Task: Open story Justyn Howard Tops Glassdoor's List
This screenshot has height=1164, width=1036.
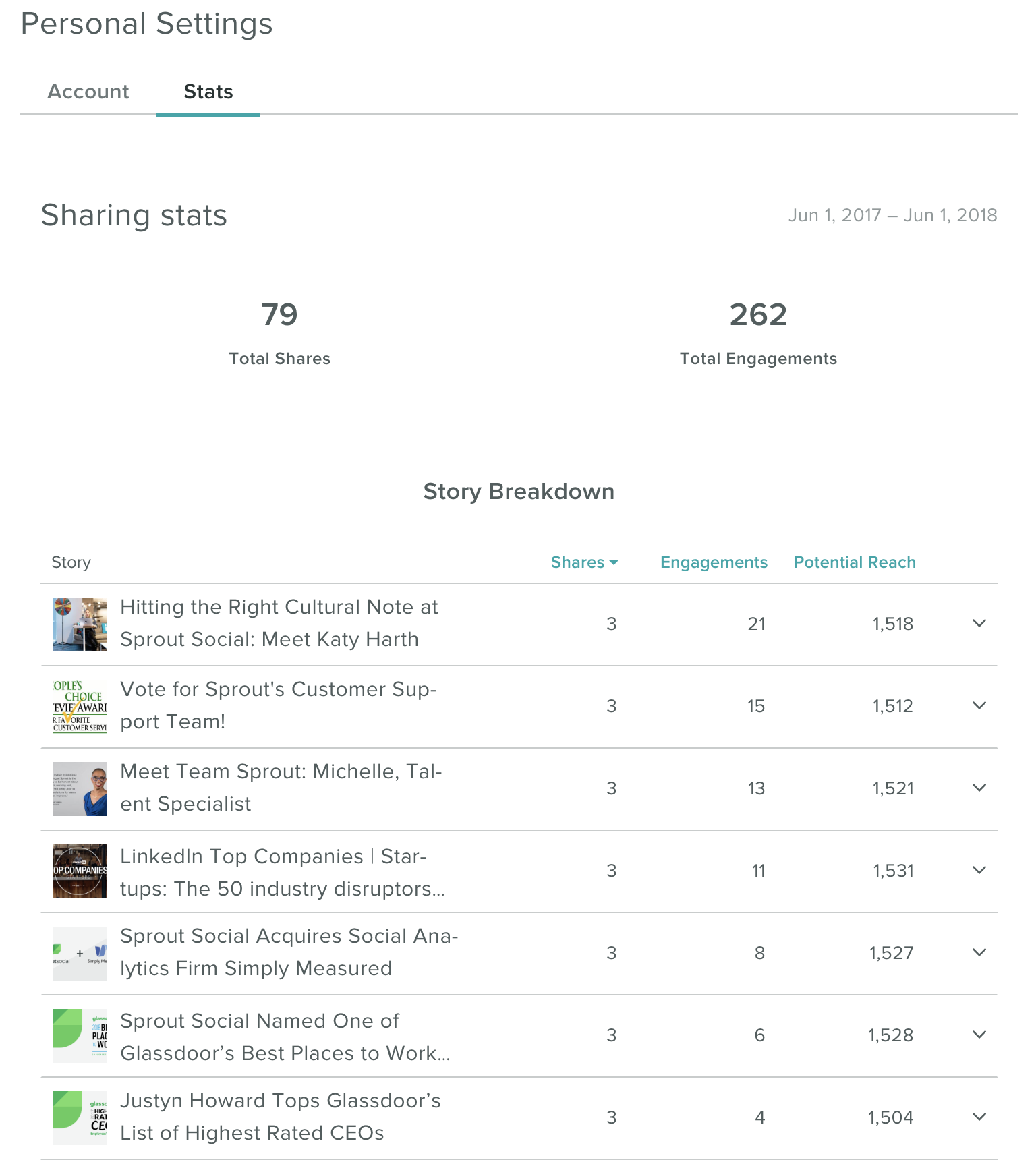Action: click(281, 1117)
